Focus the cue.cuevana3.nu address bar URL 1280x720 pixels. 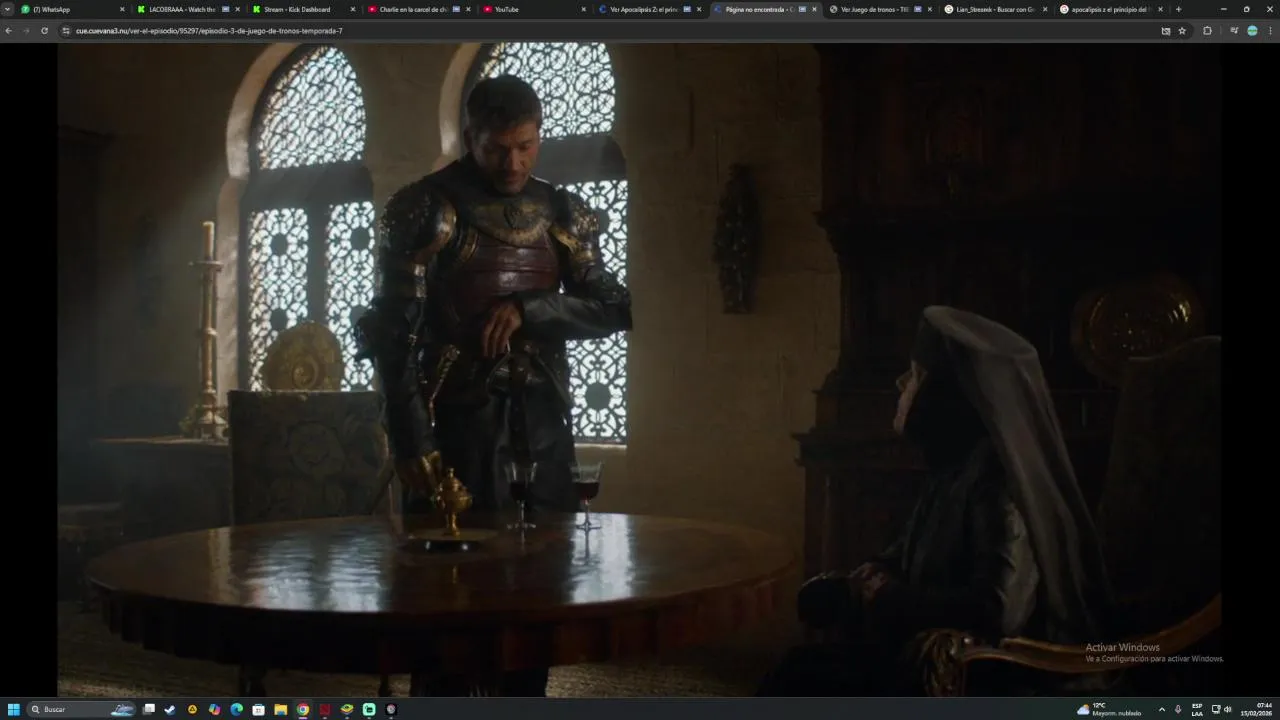[x=209, y=31]
